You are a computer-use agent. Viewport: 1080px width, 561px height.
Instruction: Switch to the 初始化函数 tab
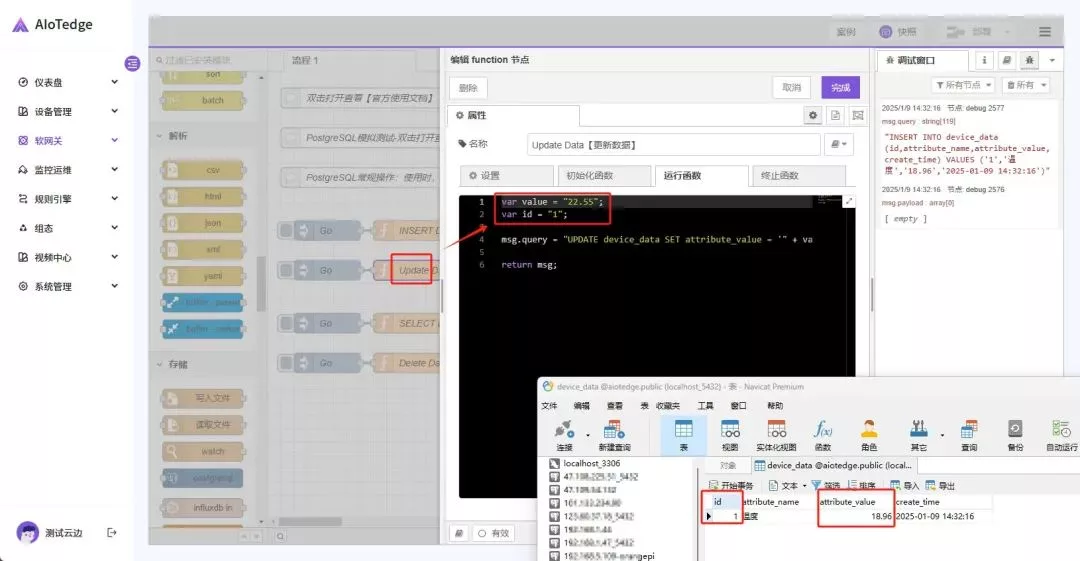(x=601, y=176)
